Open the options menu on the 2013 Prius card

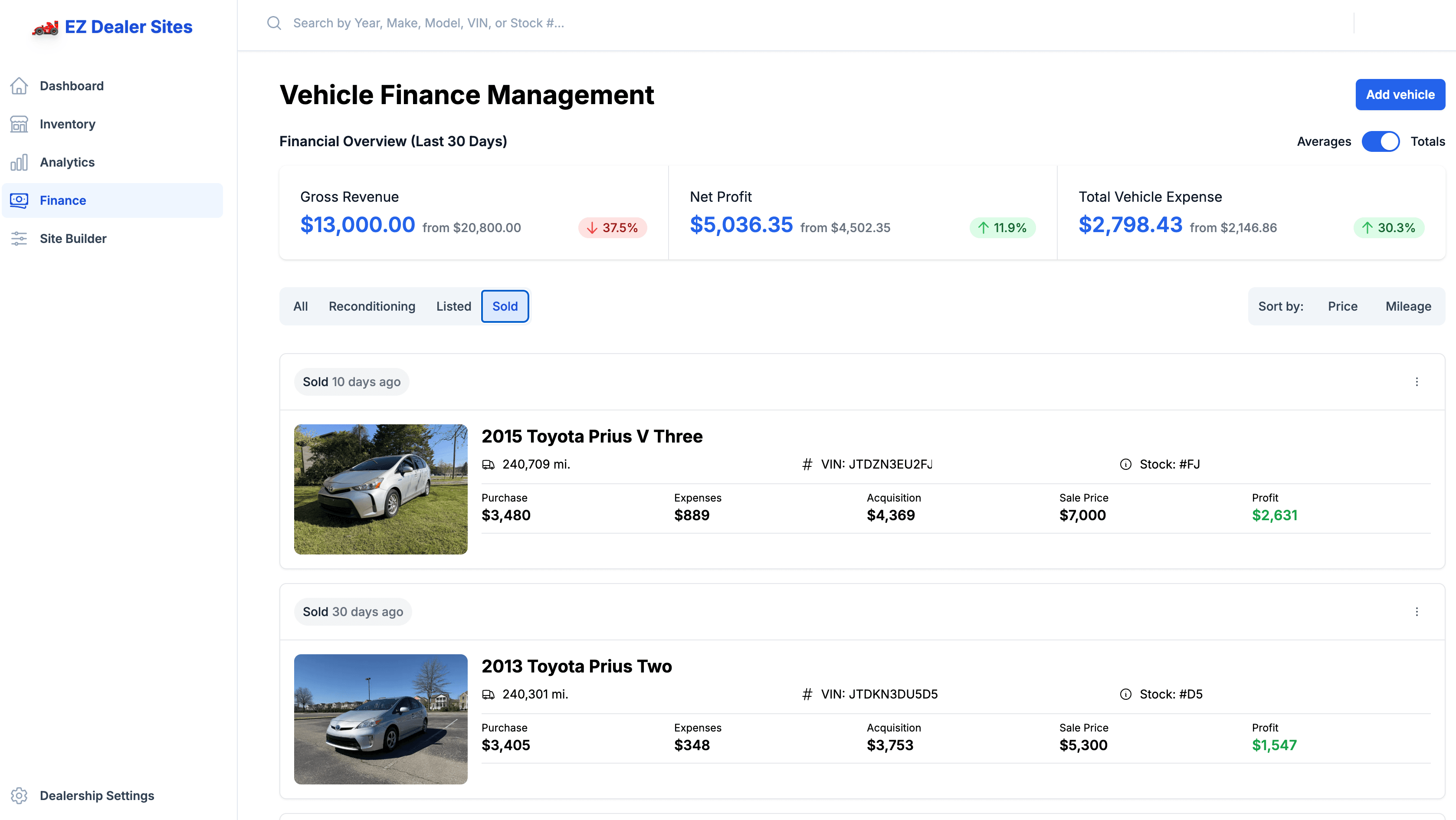click(x=1417, y=611)
